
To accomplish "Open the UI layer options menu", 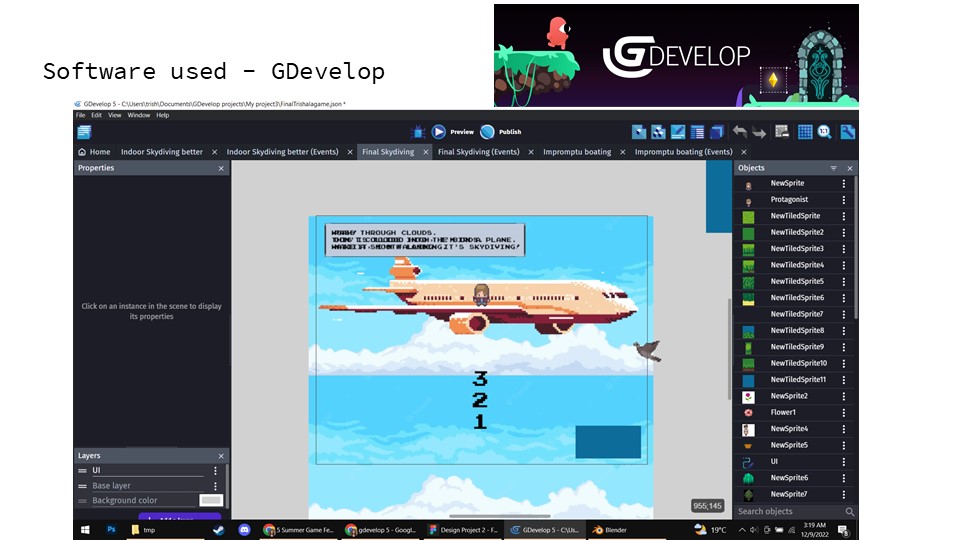I will click(216, 470).
